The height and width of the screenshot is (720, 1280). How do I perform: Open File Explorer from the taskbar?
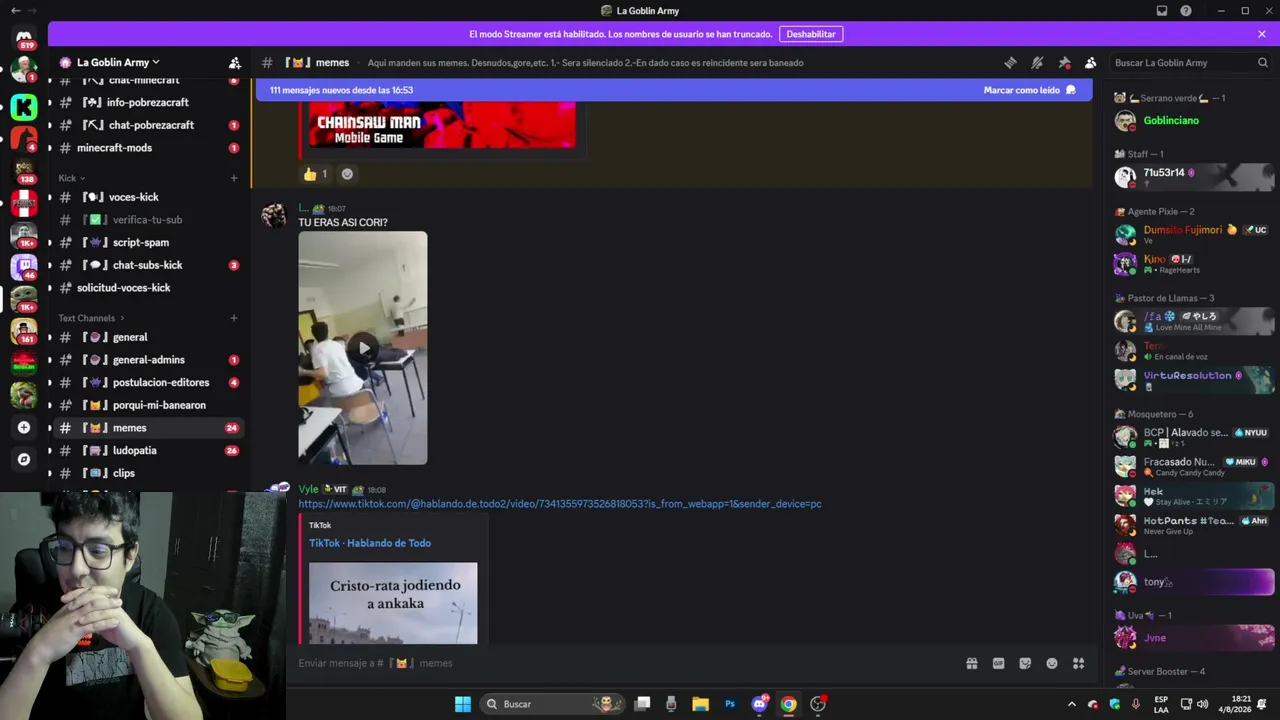tap(700, 704)
